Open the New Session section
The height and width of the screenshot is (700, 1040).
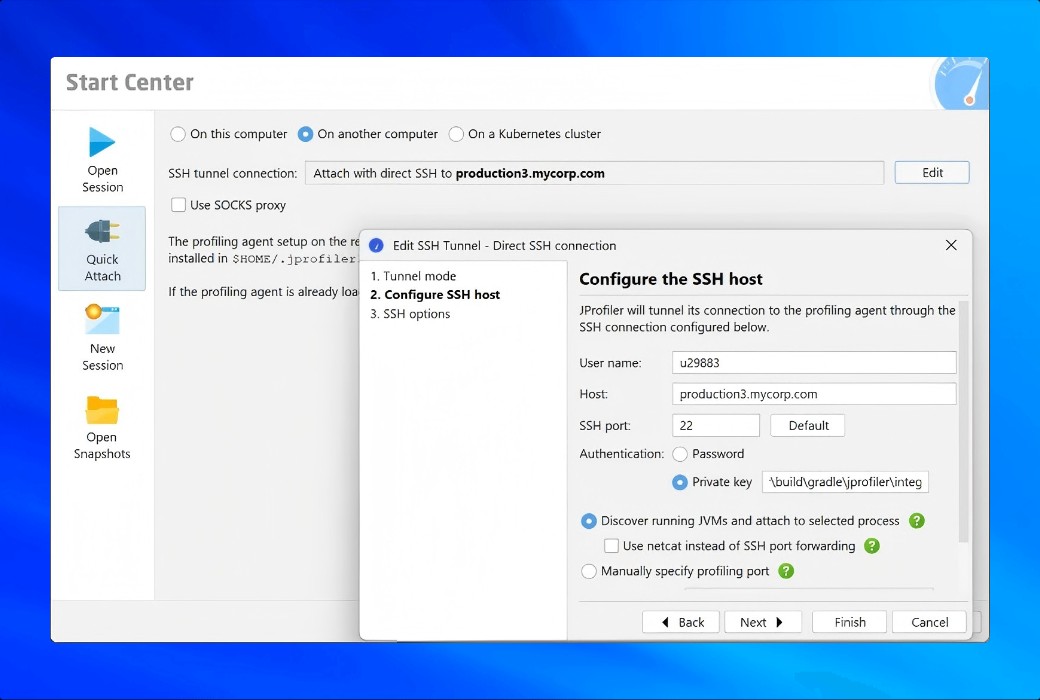point(102,338)
